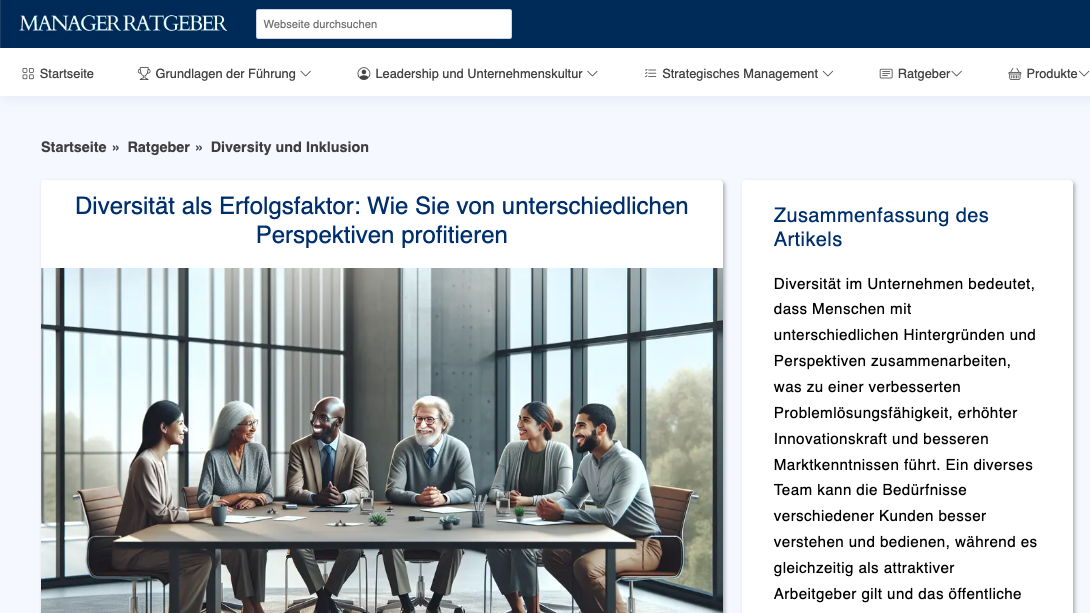
Task: Click the Webseite durchsuchen search field
Action: [x=384, y=24]
